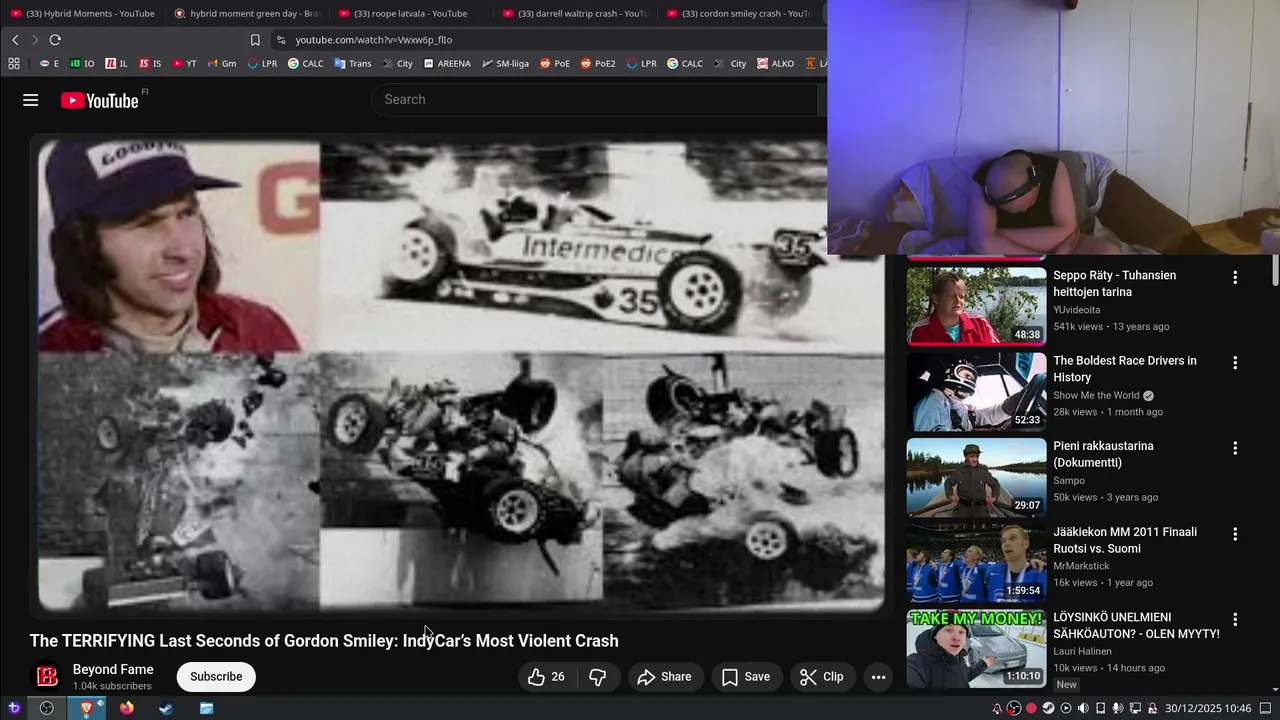
Task: Bookmark this page using the bookmark icon
Action: (255, 40)
